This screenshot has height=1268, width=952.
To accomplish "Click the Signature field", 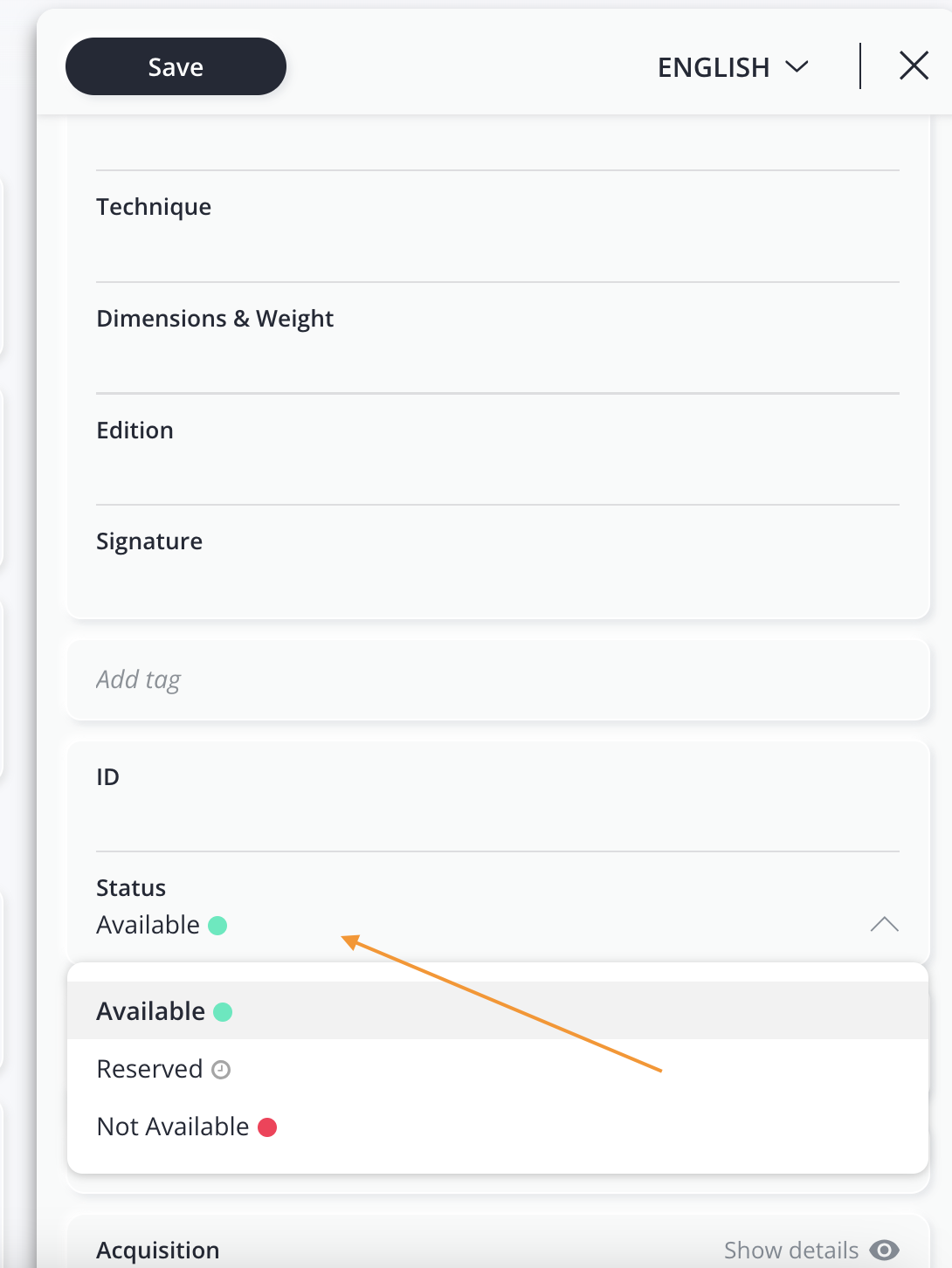I will point(498,562).
